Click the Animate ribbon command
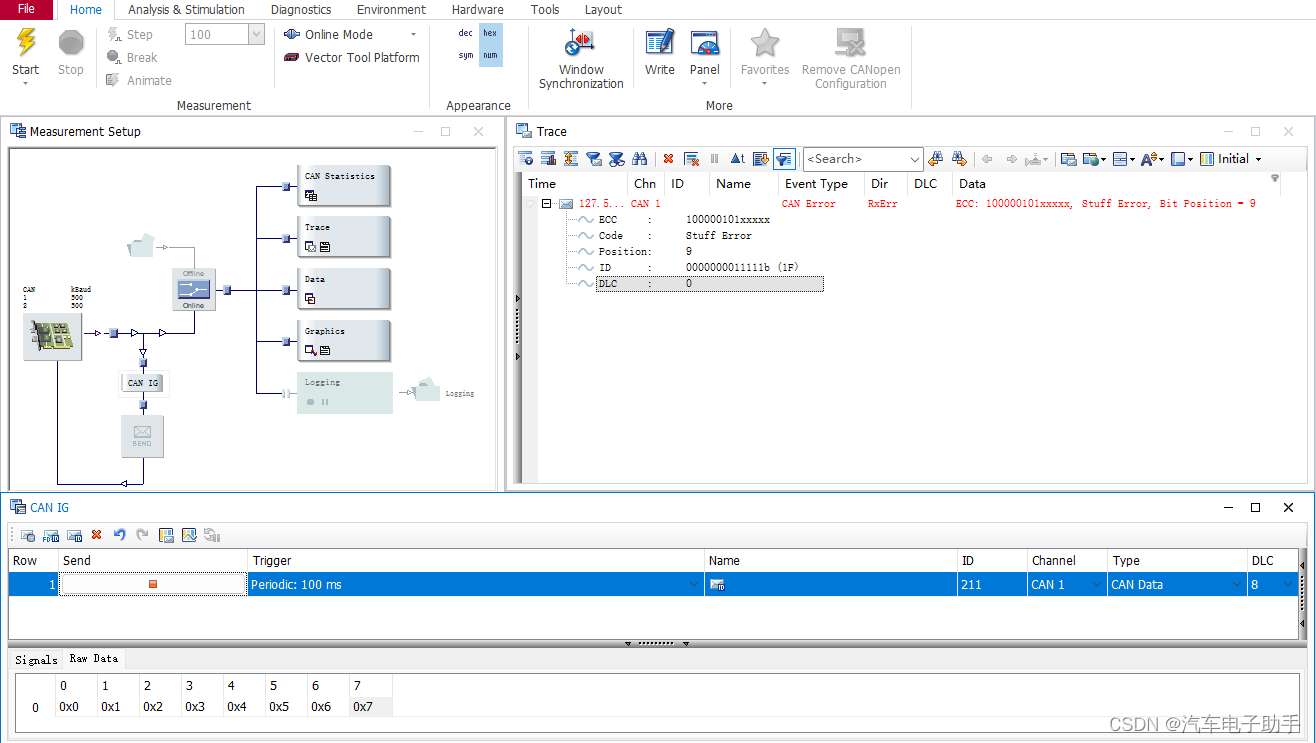 (139, 80)
